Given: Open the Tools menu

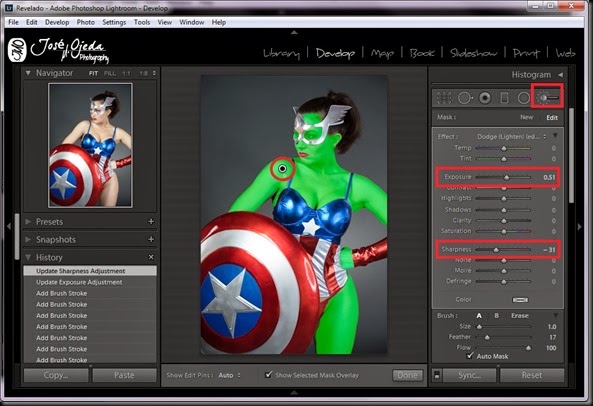Looking at the screenshot, I should click(x=142, y=22).
